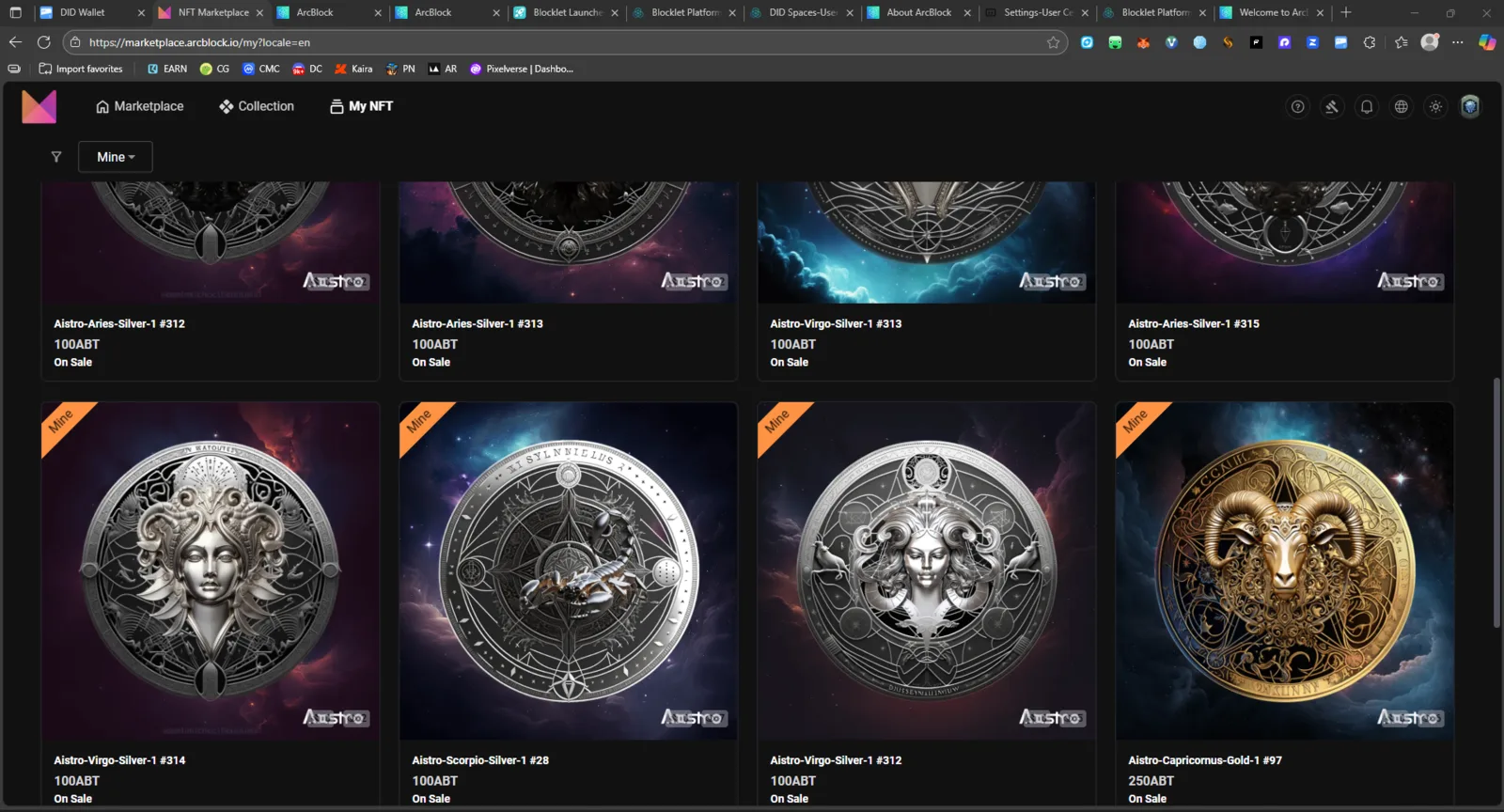The image size is (1504, 812).
Task: Open the blue Z extension icon
Action: point(1312,42)
